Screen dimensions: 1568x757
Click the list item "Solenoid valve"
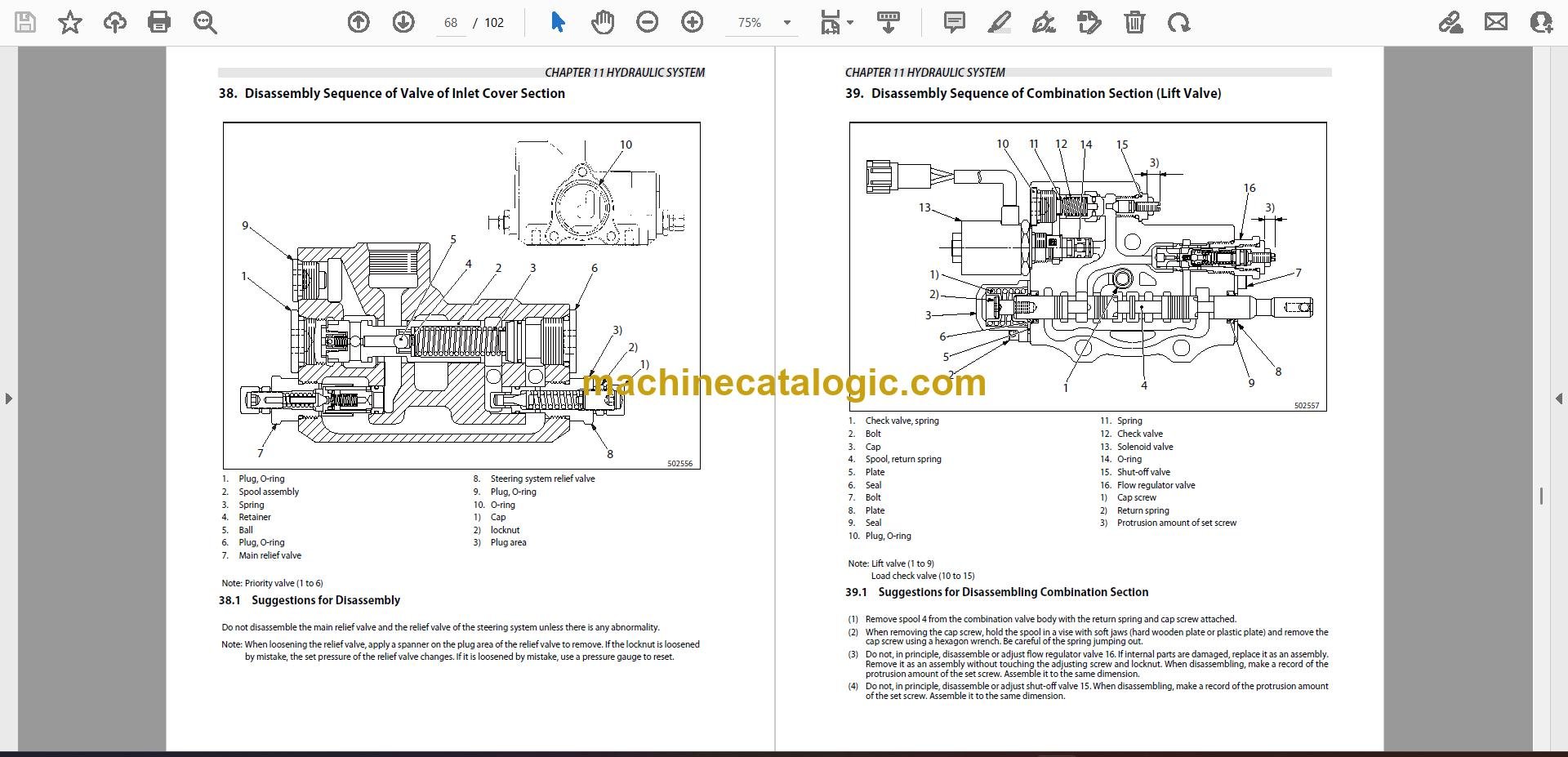[1145, 447]
